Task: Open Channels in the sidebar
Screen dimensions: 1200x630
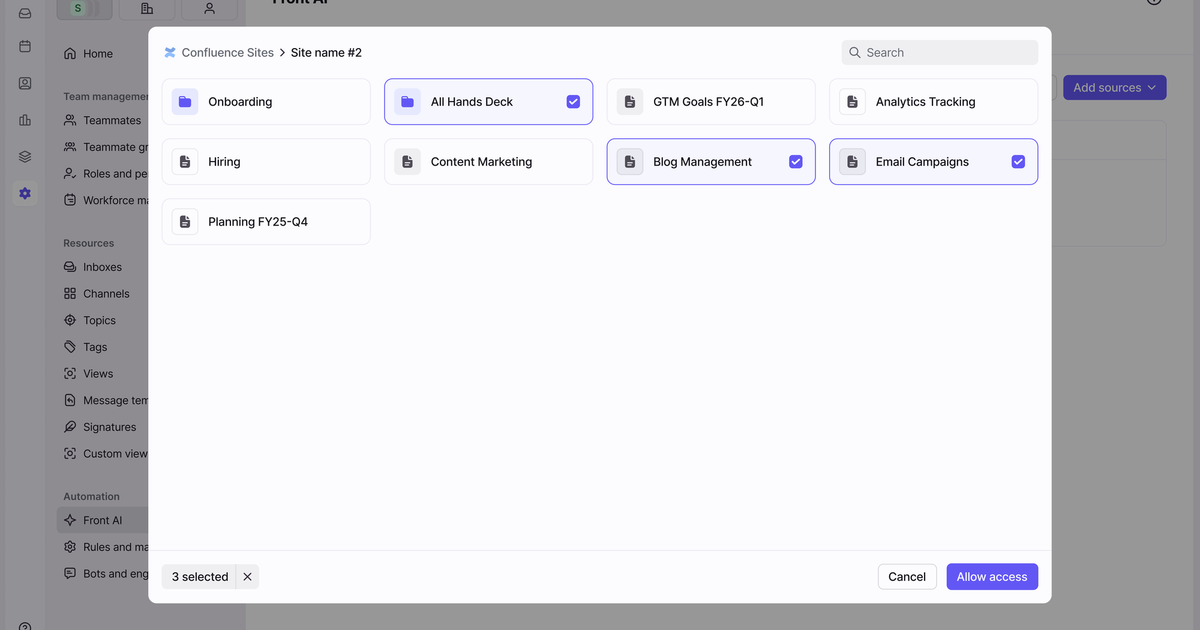Action: [106, 294]
